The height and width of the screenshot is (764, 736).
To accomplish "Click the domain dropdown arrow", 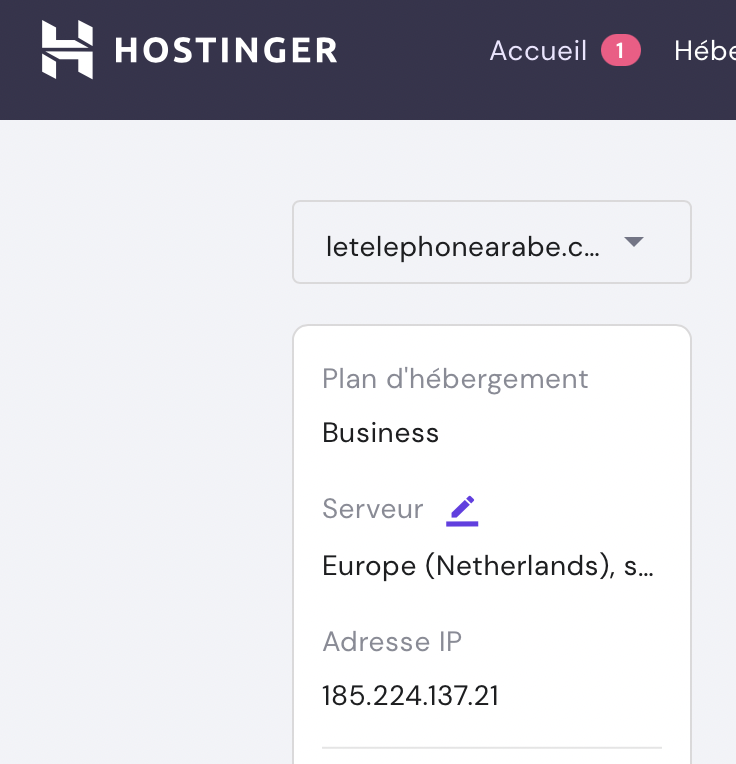I will click(x=633, y=242).
